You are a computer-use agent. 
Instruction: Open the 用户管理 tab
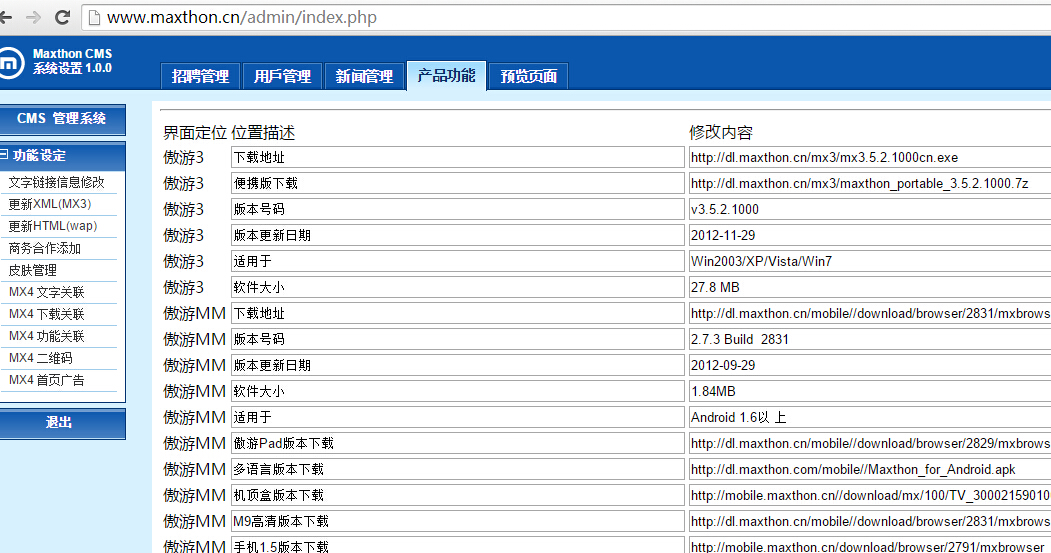click(282, 76)
